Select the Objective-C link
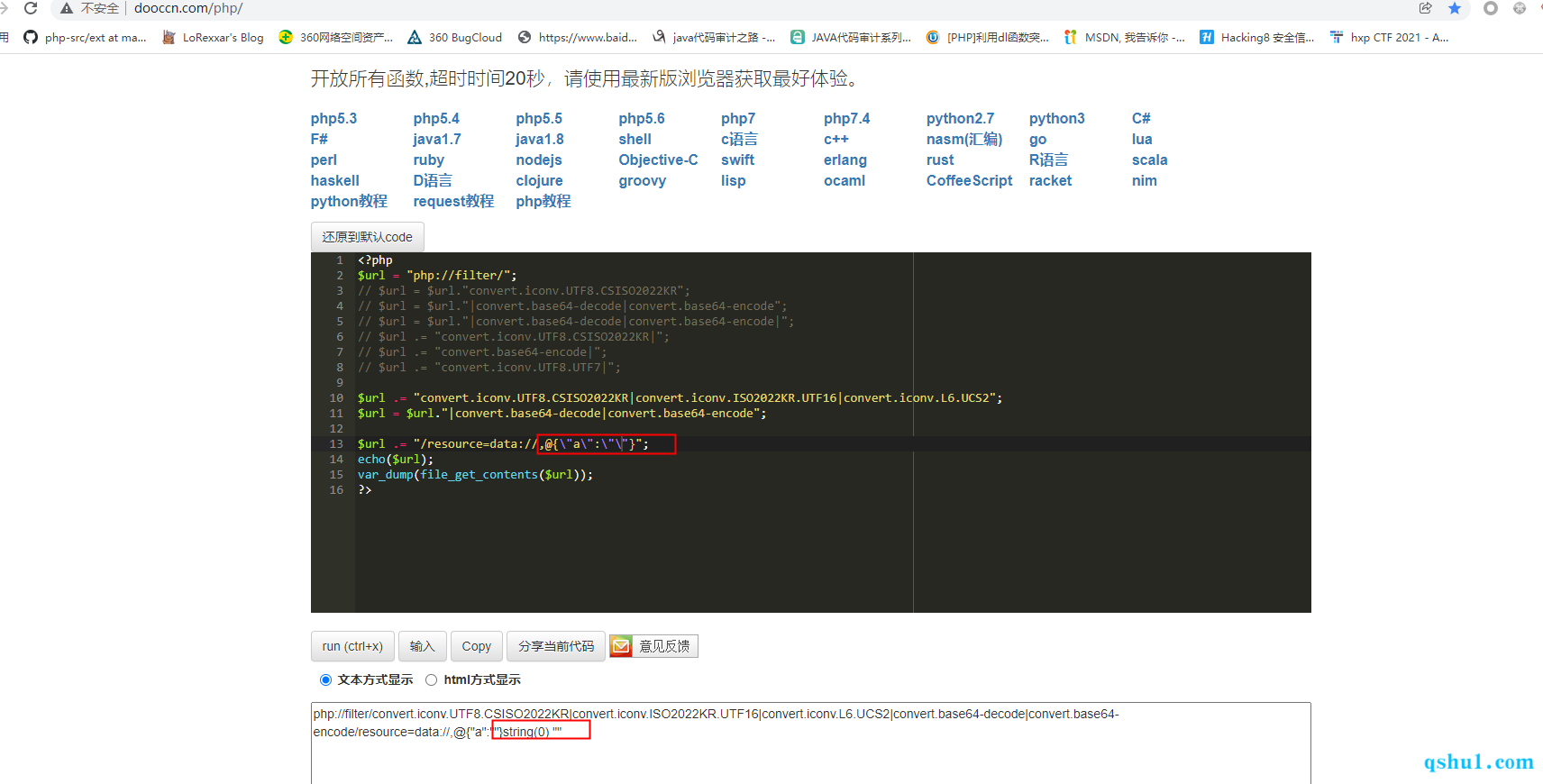 click(x=658, y=160)
